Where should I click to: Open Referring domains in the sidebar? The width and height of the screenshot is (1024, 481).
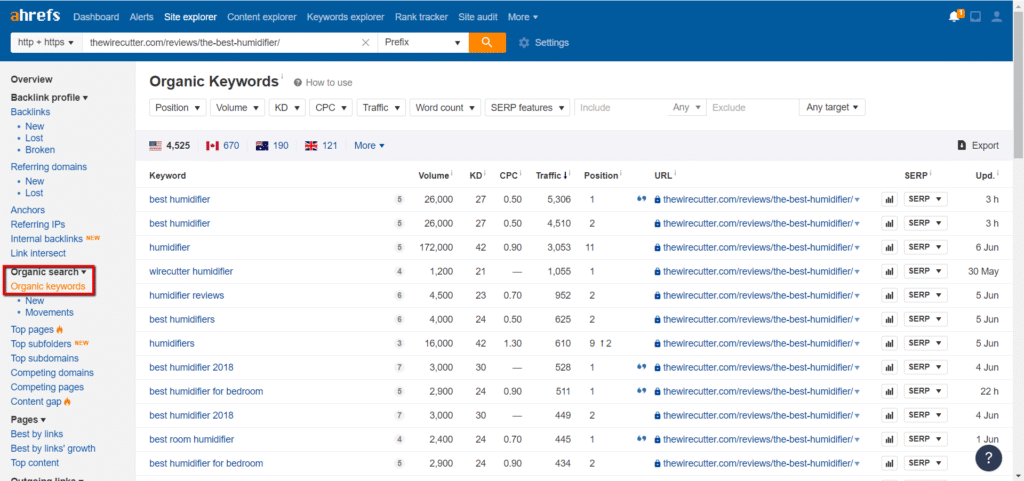[x=48, y=166]
